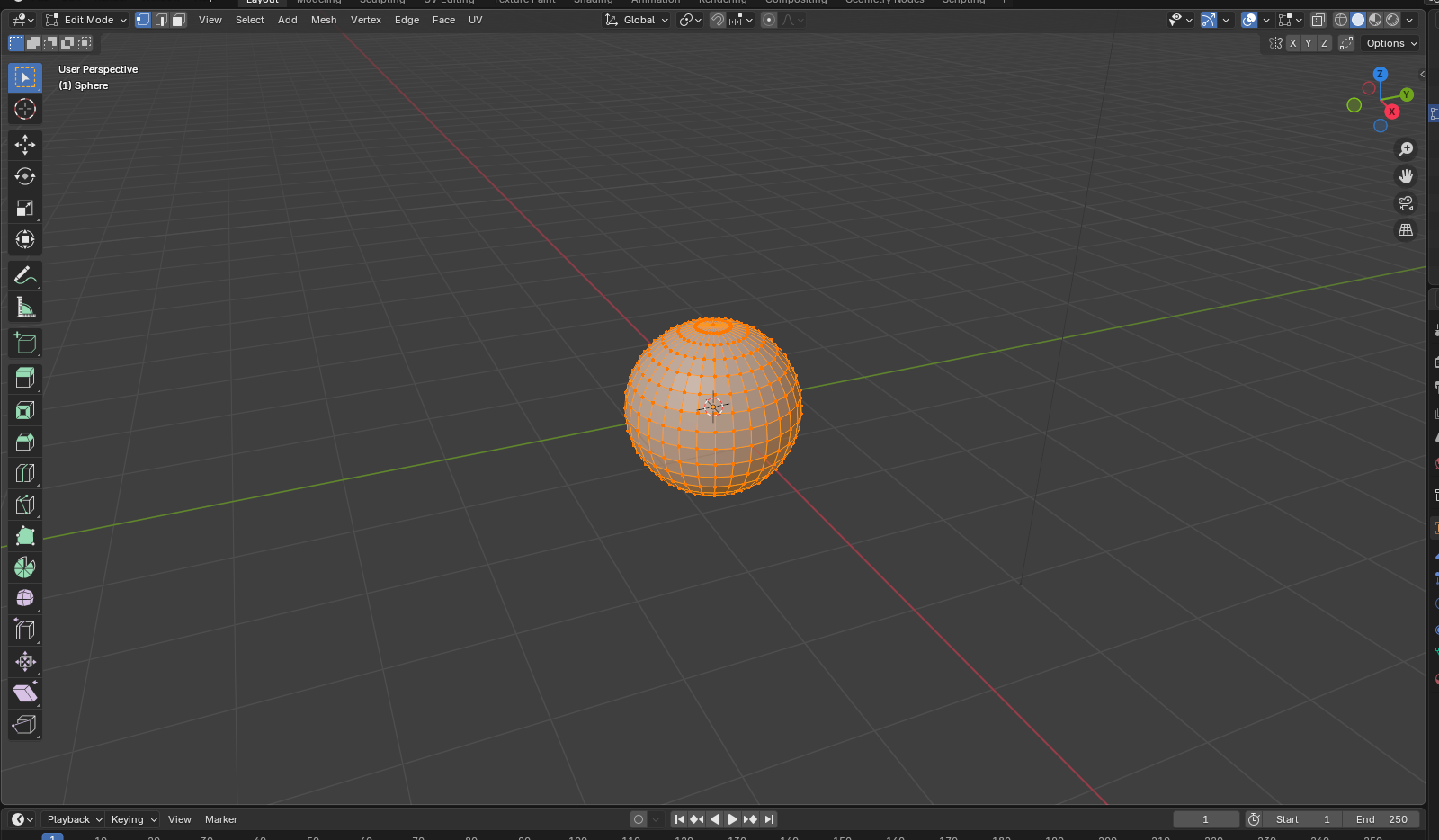The width and height of the screenshot is (1439, 840).
Task: Pick the Annotate pencil tool
Action: point(25,275)
